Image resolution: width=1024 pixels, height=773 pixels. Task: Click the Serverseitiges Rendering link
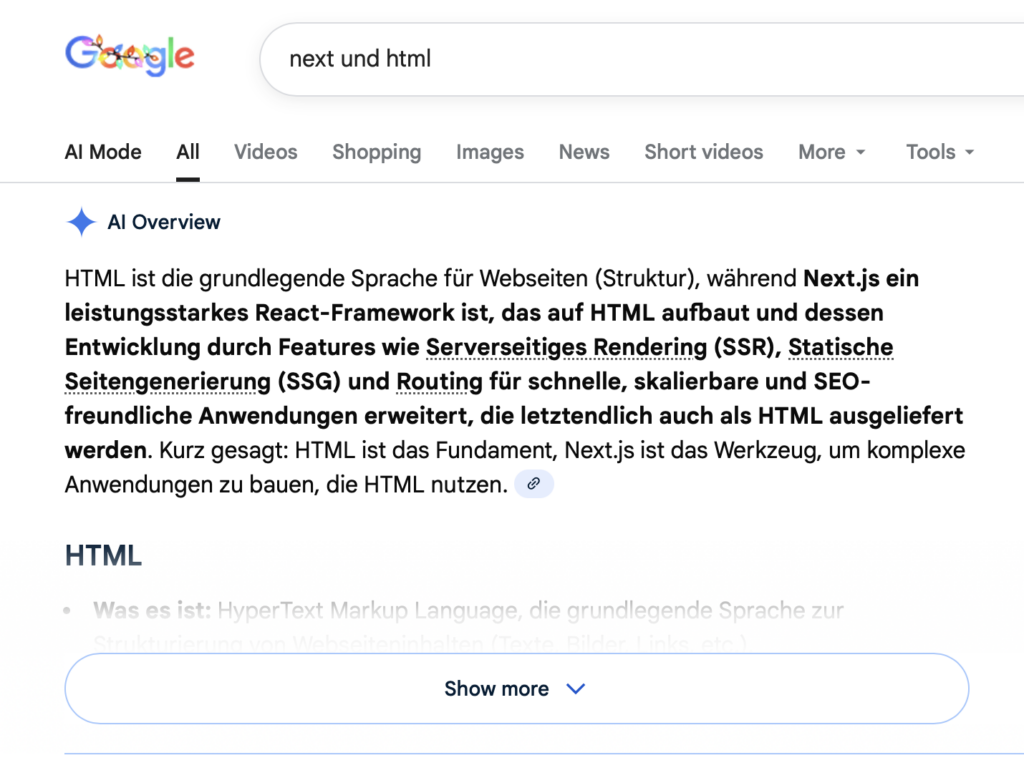pyautogui.click(x=566, y=347)
